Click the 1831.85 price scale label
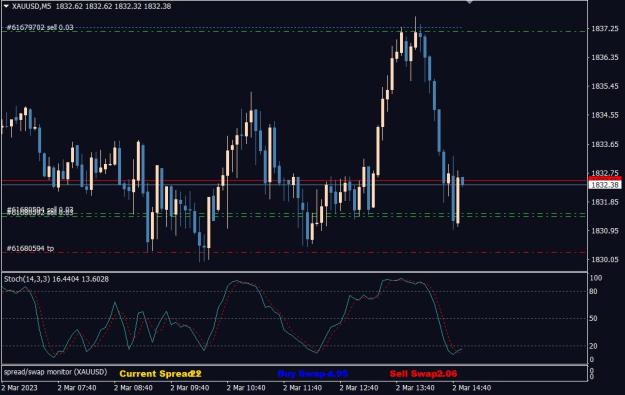 pyautogui.click(x=605, y=202)
